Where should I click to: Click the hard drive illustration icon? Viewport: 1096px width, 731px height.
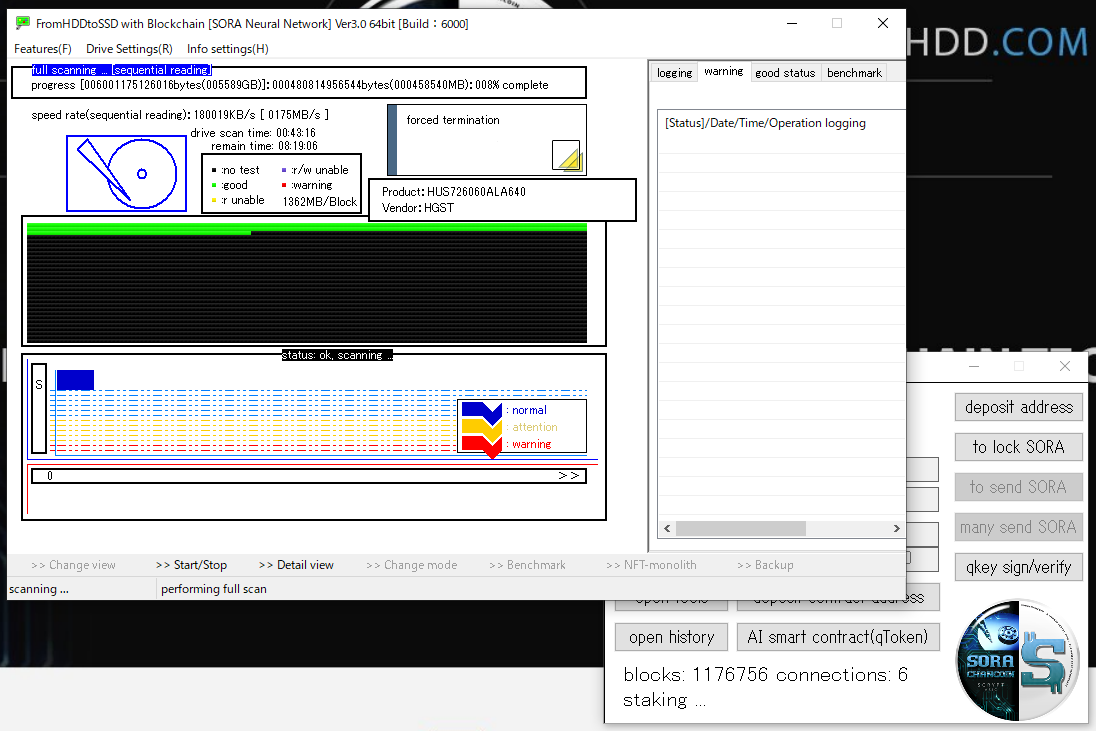[x=127, y=173]
